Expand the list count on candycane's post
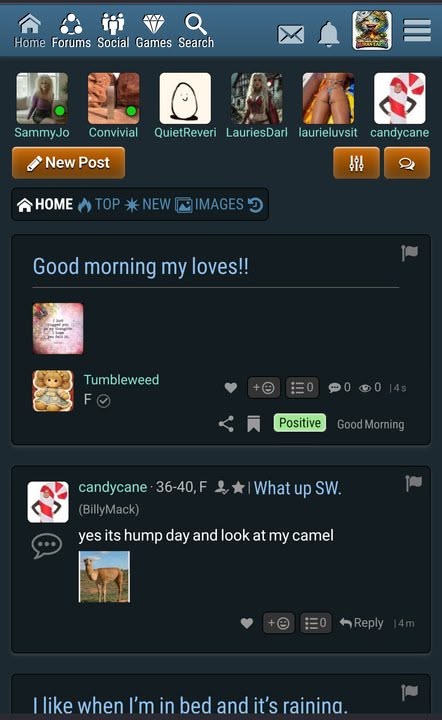The height and width of the screenshot is (720, 442). [x=315, y=623]
